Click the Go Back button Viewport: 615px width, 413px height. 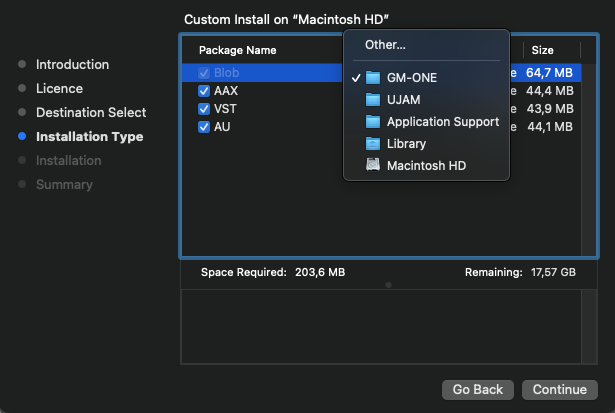pyautogui.click(x=478, y=389)
